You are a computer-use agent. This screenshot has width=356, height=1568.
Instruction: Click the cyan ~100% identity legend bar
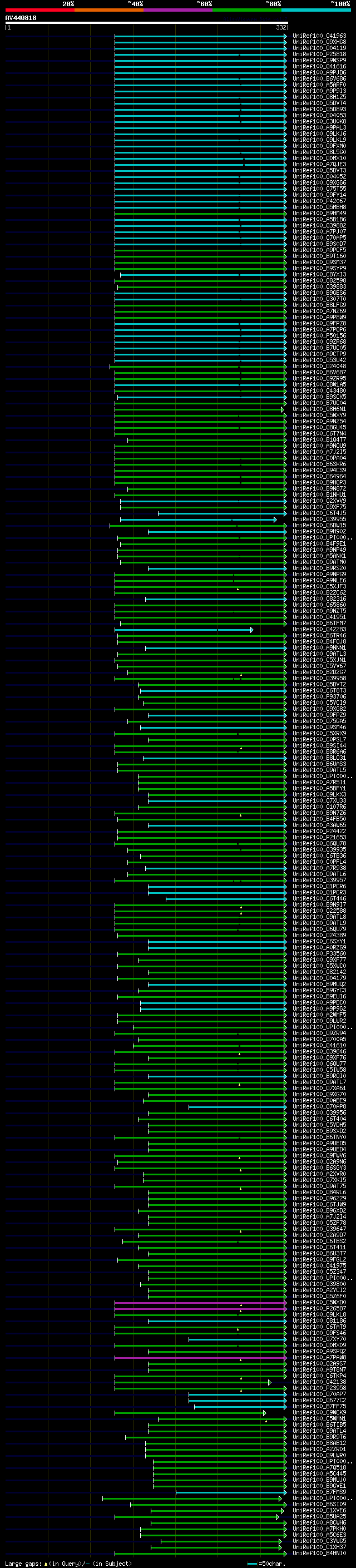point(316,10)
